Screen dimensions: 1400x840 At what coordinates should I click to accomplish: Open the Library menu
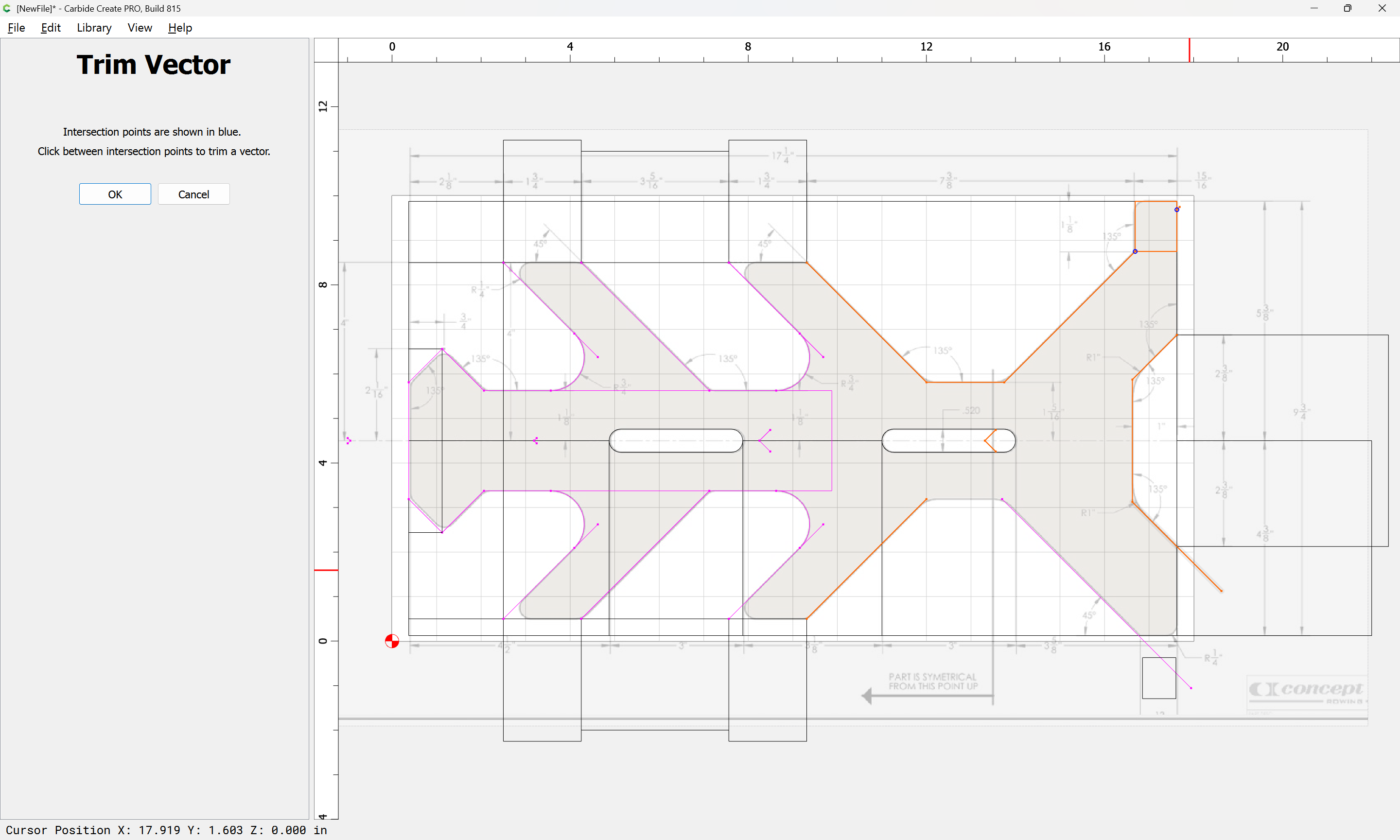pyautogui.click(x=94, y=28)
